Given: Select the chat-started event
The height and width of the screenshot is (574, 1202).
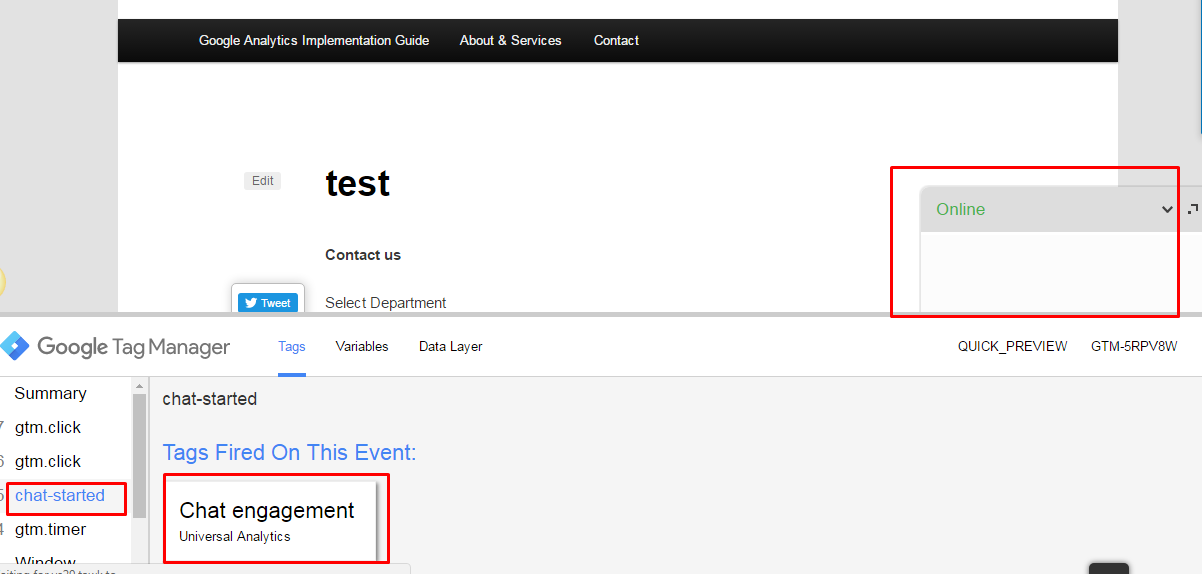Looking at the screenshot, I should click(x=60, y=496).
